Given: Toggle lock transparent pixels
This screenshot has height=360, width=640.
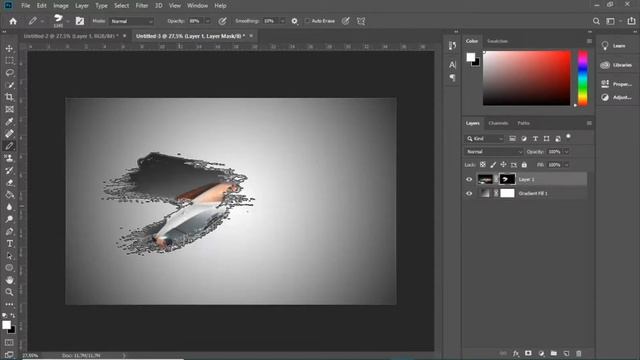Looking at the screenshot, I should pyautogui.click(x=483, y=165).
